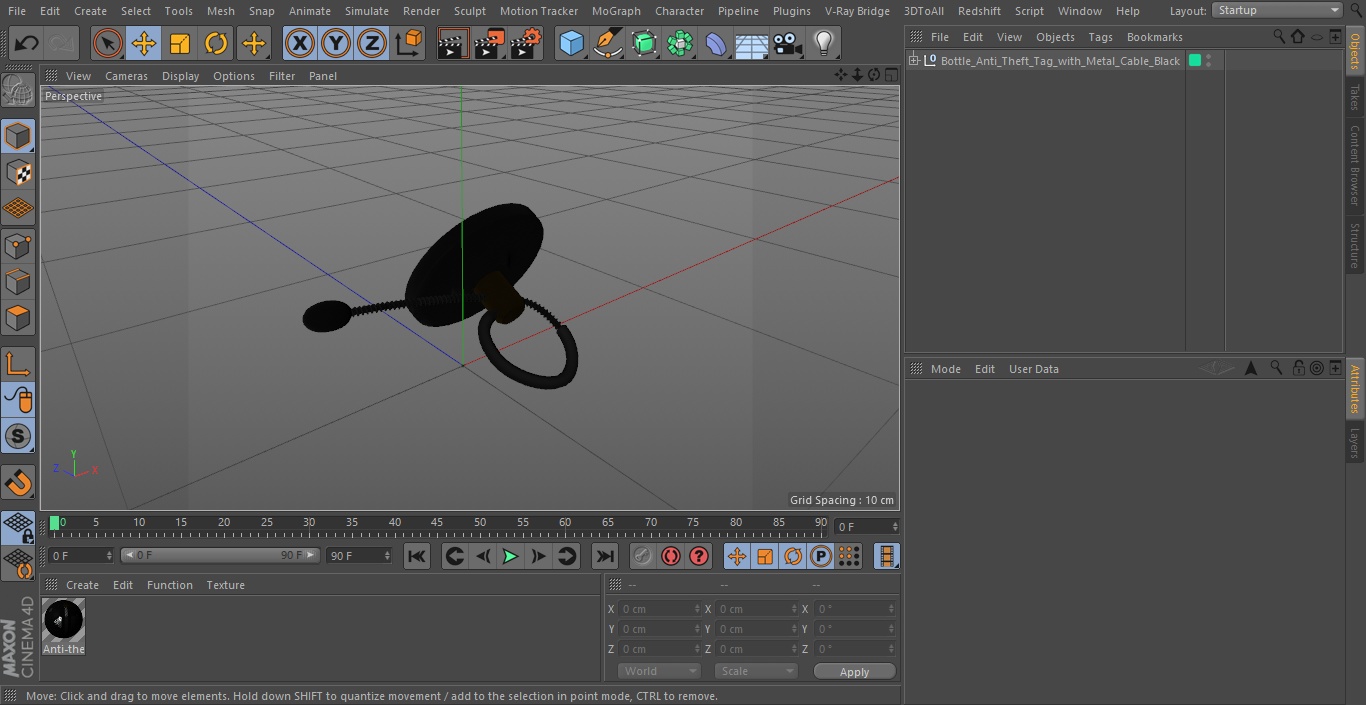Click the preview range 0 F–90 F slider
This screenshot has height=705, width=1366.
pos(220,555)
